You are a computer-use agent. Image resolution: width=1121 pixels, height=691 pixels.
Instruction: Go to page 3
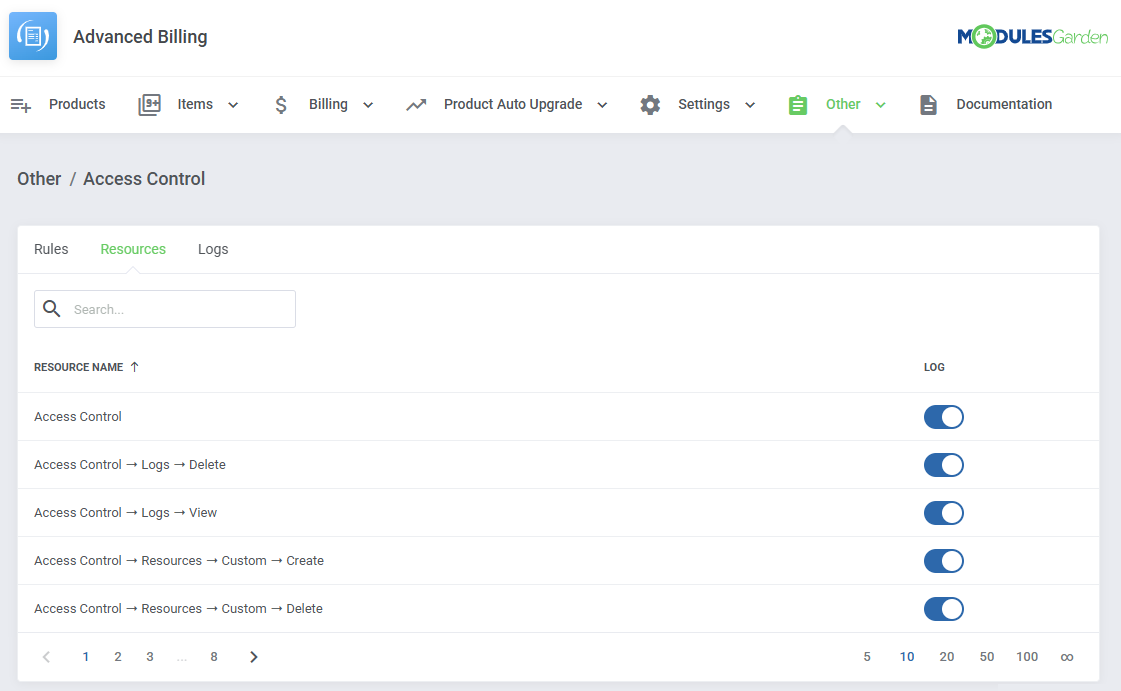(x=149, y=657)
